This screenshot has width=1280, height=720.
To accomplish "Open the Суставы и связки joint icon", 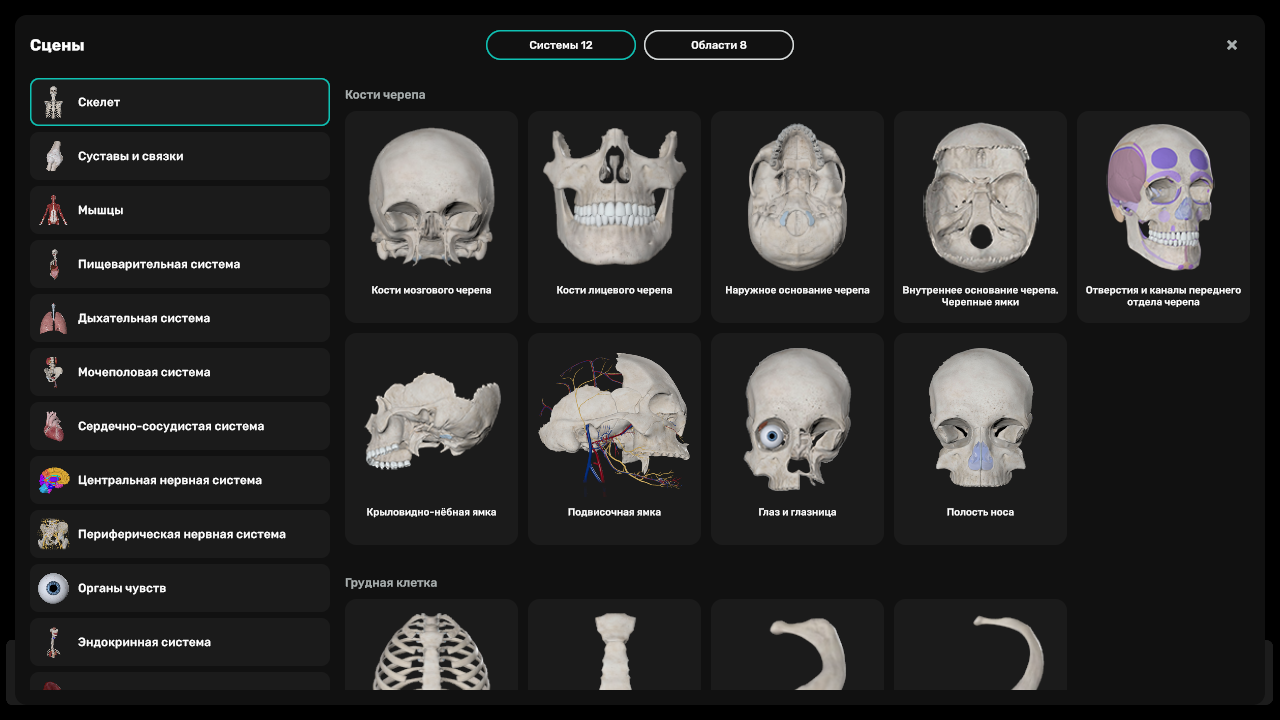I will (53, 156).
